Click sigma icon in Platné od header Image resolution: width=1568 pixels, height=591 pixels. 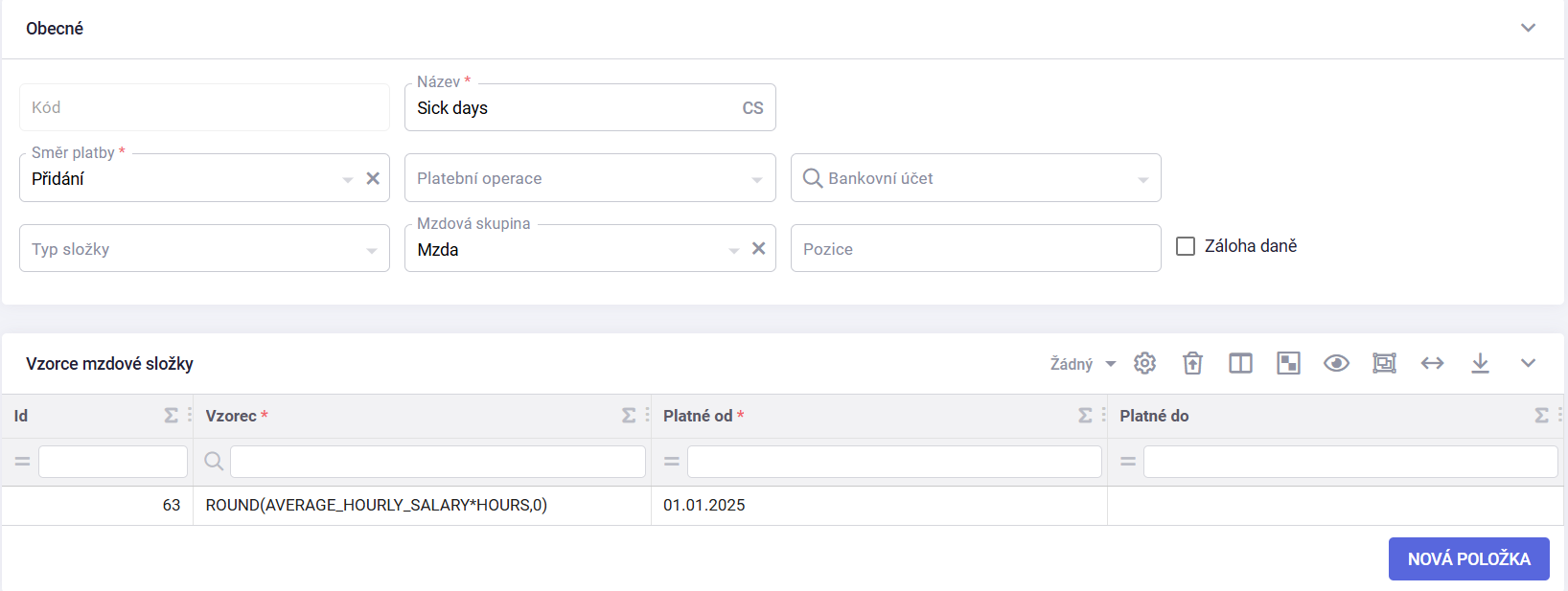1084,415
